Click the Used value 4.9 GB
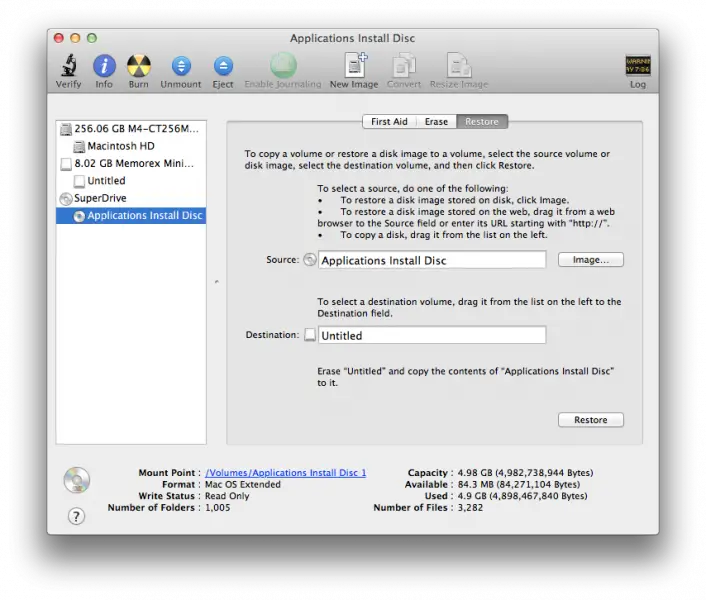 click(x=522, y=496)
